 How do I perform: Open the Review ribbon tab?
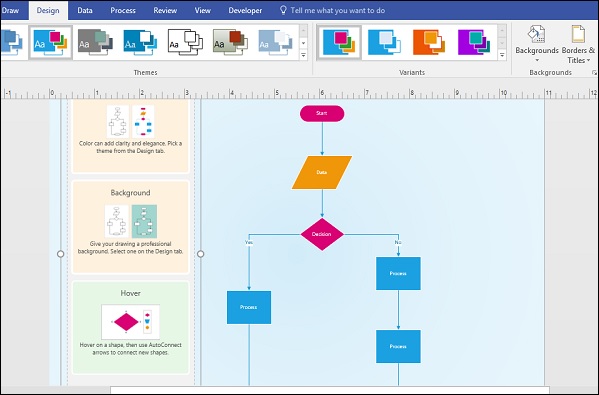tap(165, 10)
